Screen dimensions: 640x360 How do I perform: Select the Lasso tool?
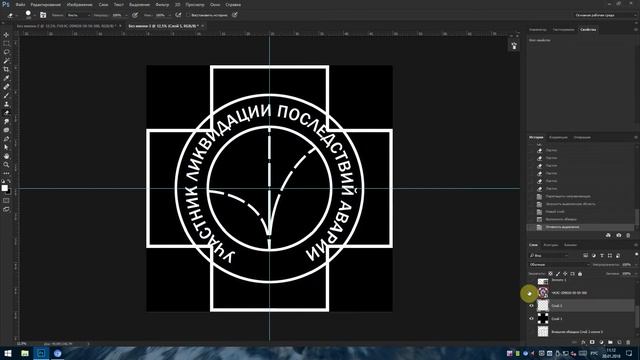click(6, 52)
